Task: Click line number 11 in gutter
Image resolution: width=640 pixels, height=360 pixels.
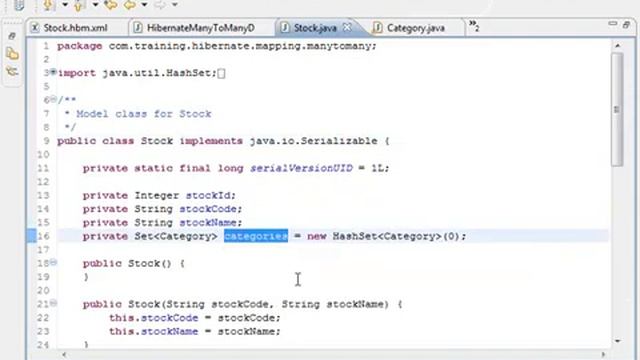Action: pyautogui.click(x=43, y=168)
